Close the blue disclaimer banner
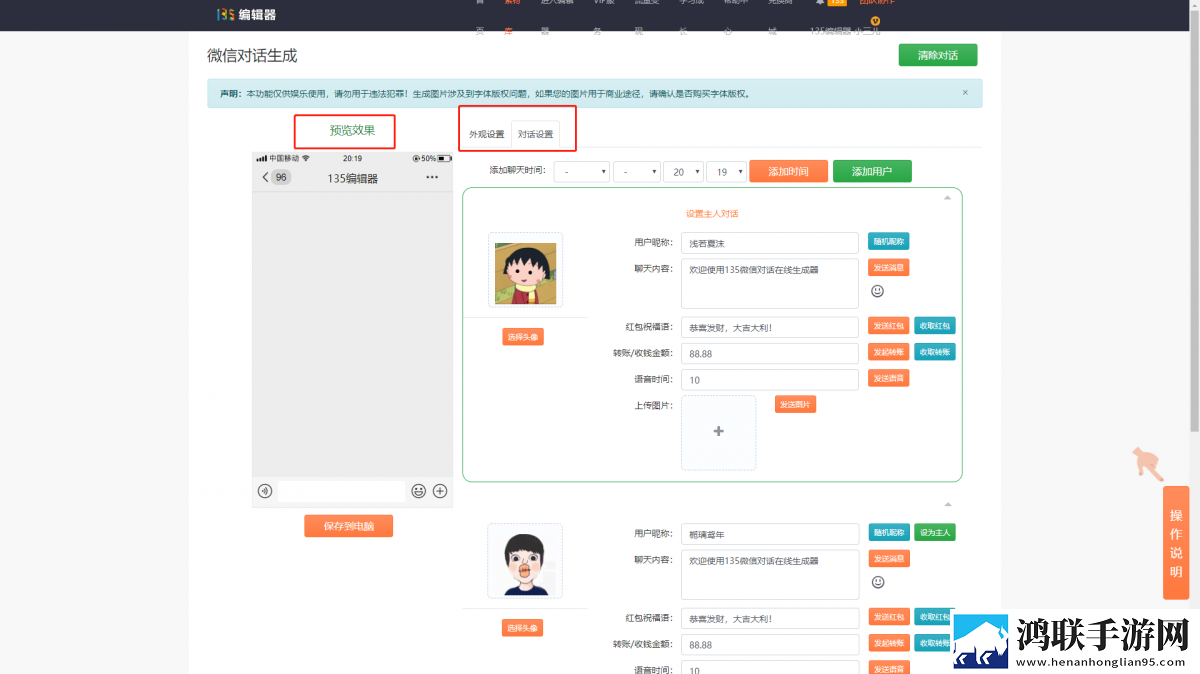 965,93
